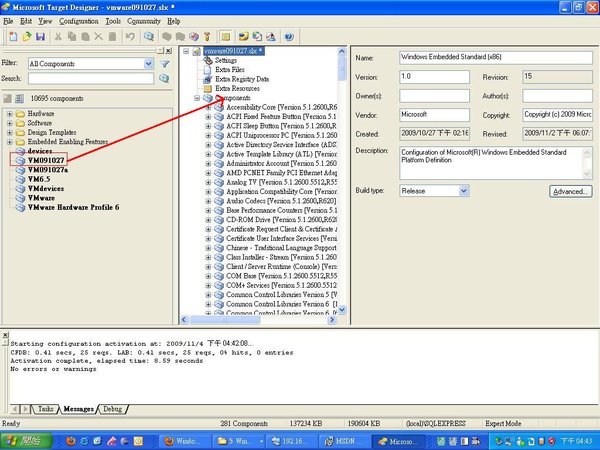Viewport: 600px width, 450px height.
Task: Expand the Hardware folder
Action: pyautogui.click(x=10, y=114)
